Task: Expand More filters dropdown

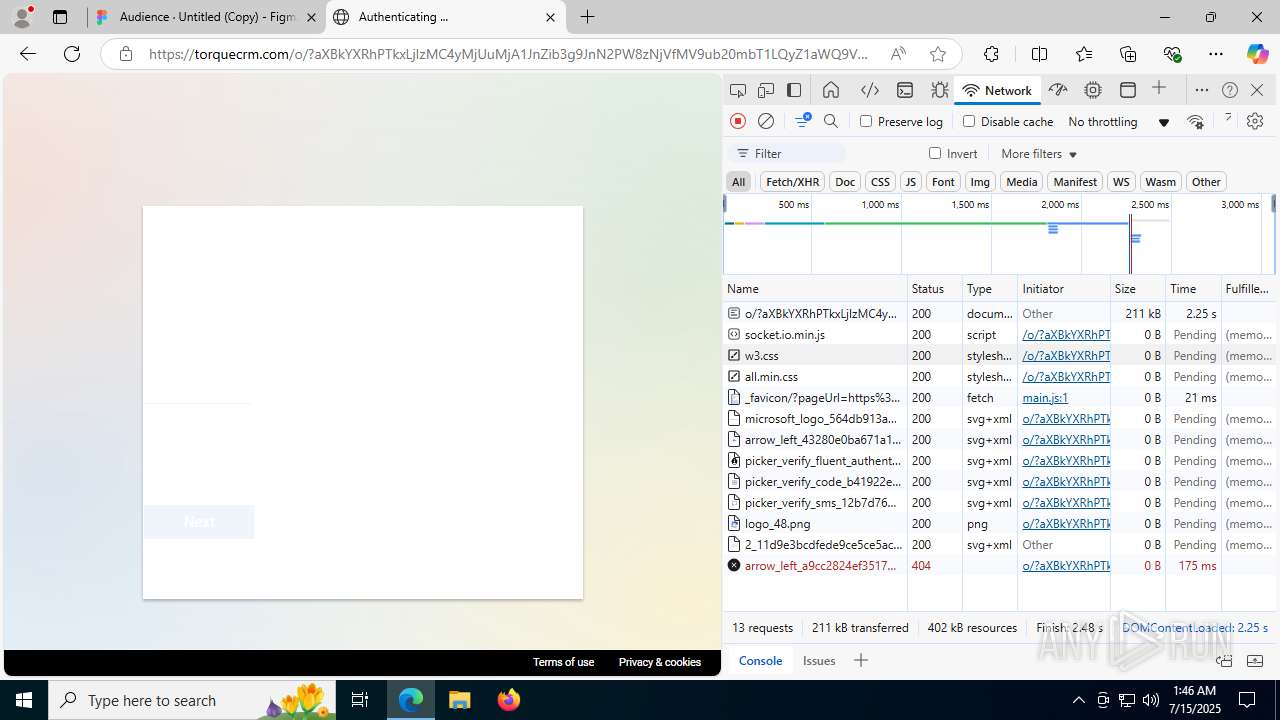Action: [x=1039, y=154]
